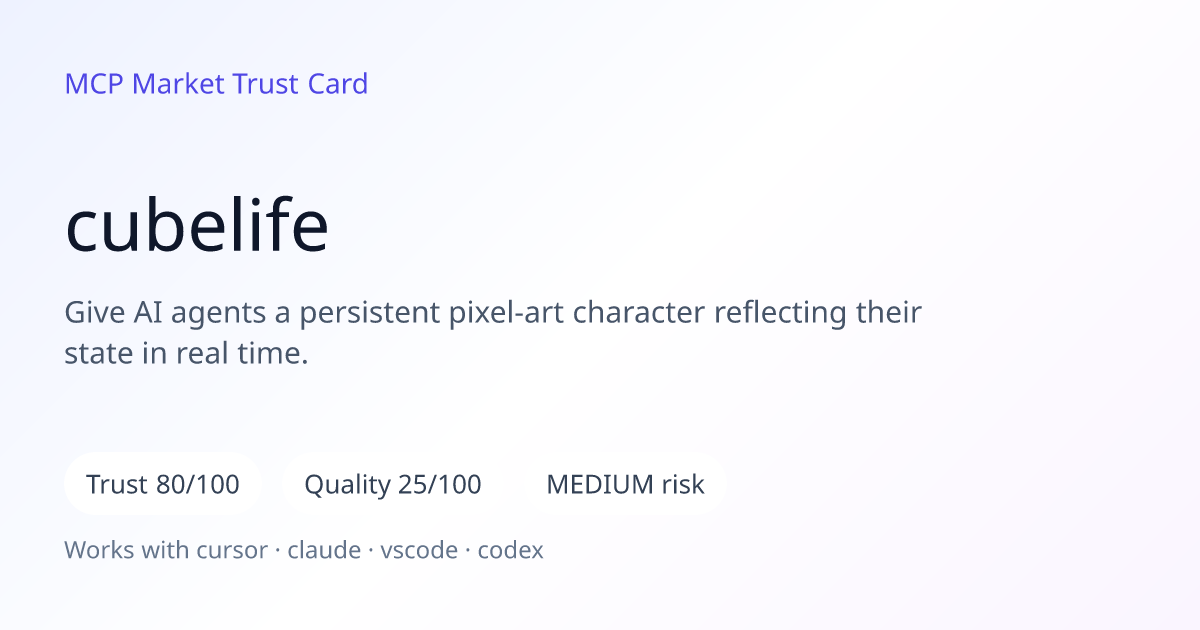This screenshot has height=630, width=1200.
Task: Select the cubelife title text
Action: [197, 226]
